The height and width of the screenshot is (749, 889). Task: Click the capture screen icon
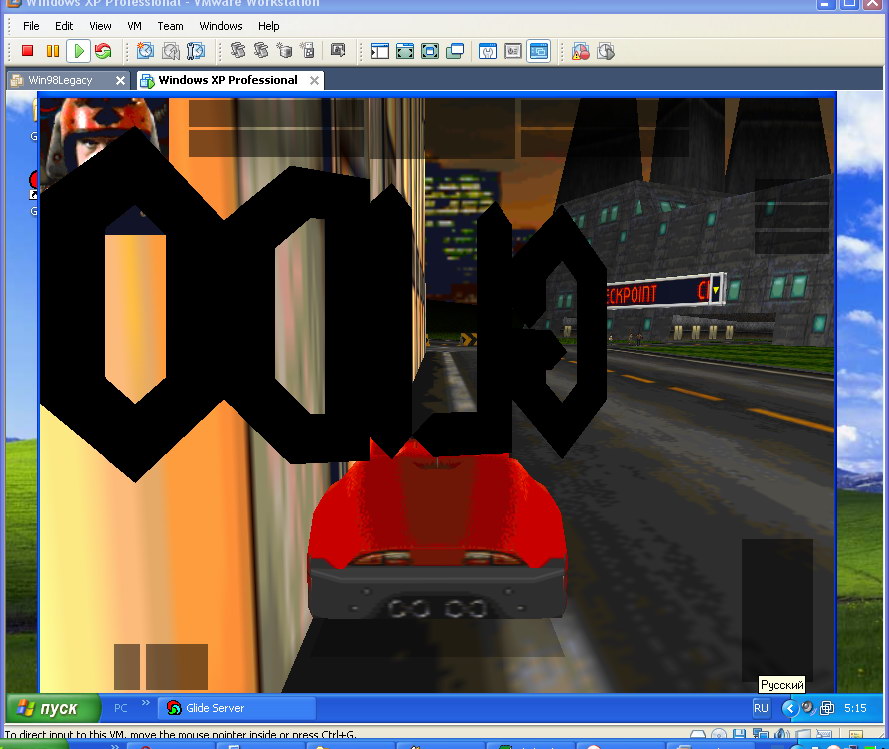338,51
